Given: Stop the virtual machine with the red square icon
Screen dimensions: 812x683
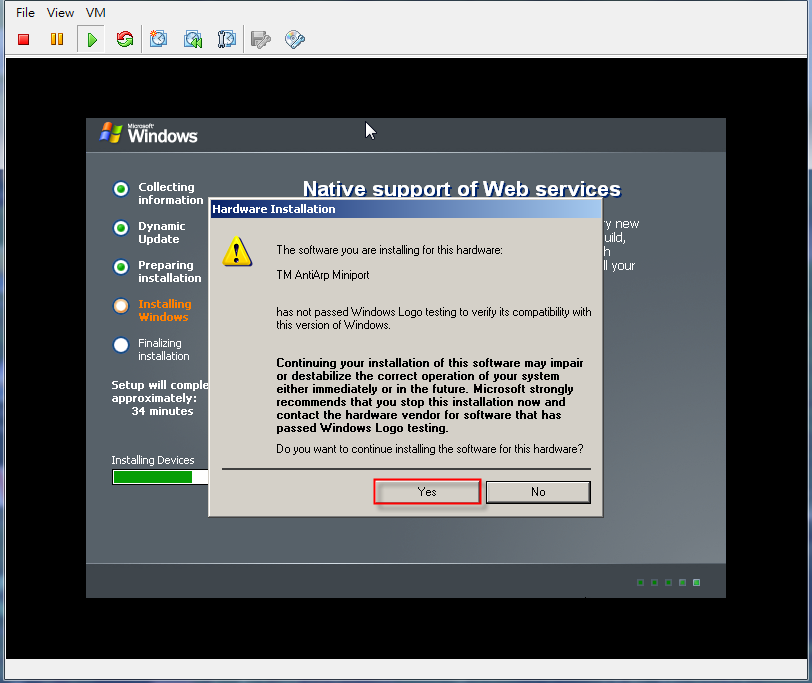Looking at the screenshot, I should click(23, 39).
